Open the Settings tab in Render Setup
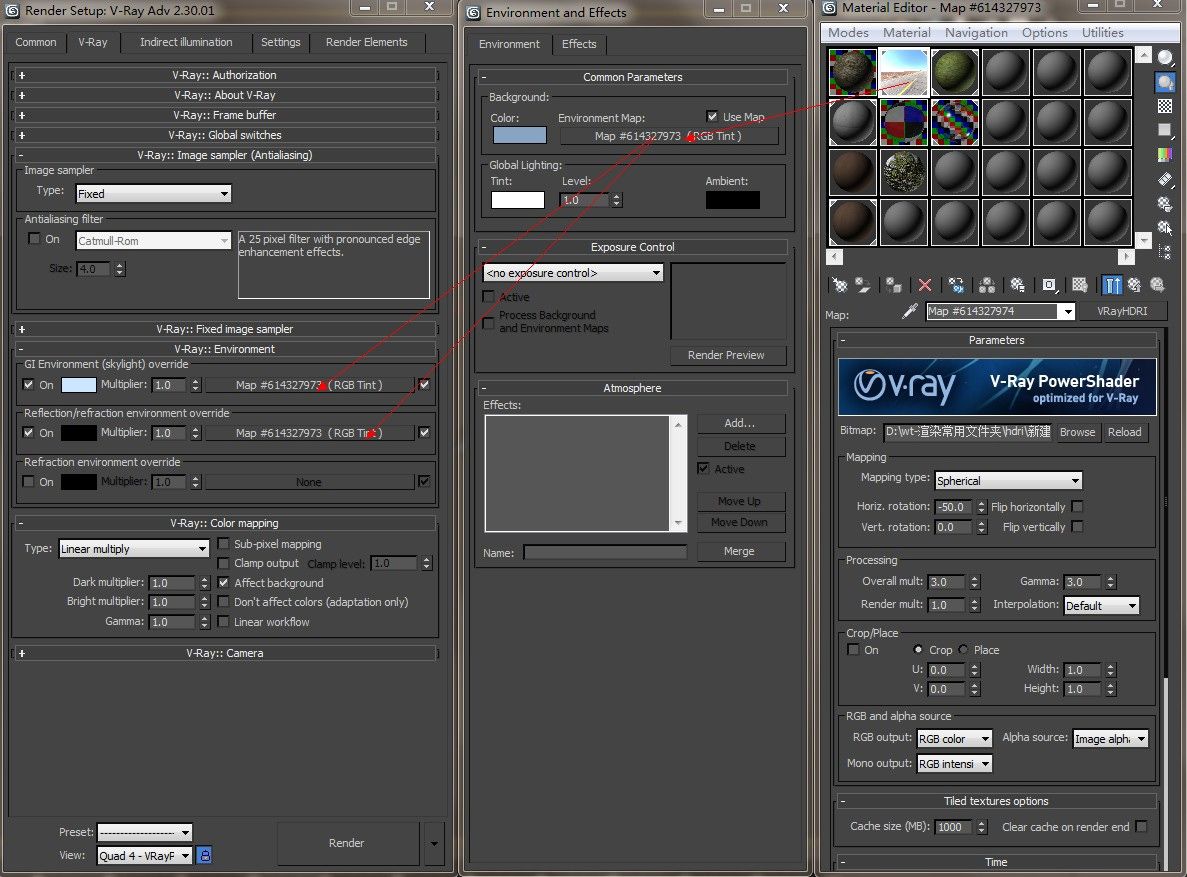Viewport: 1187px width, 877px height. (x=281, y=42)
